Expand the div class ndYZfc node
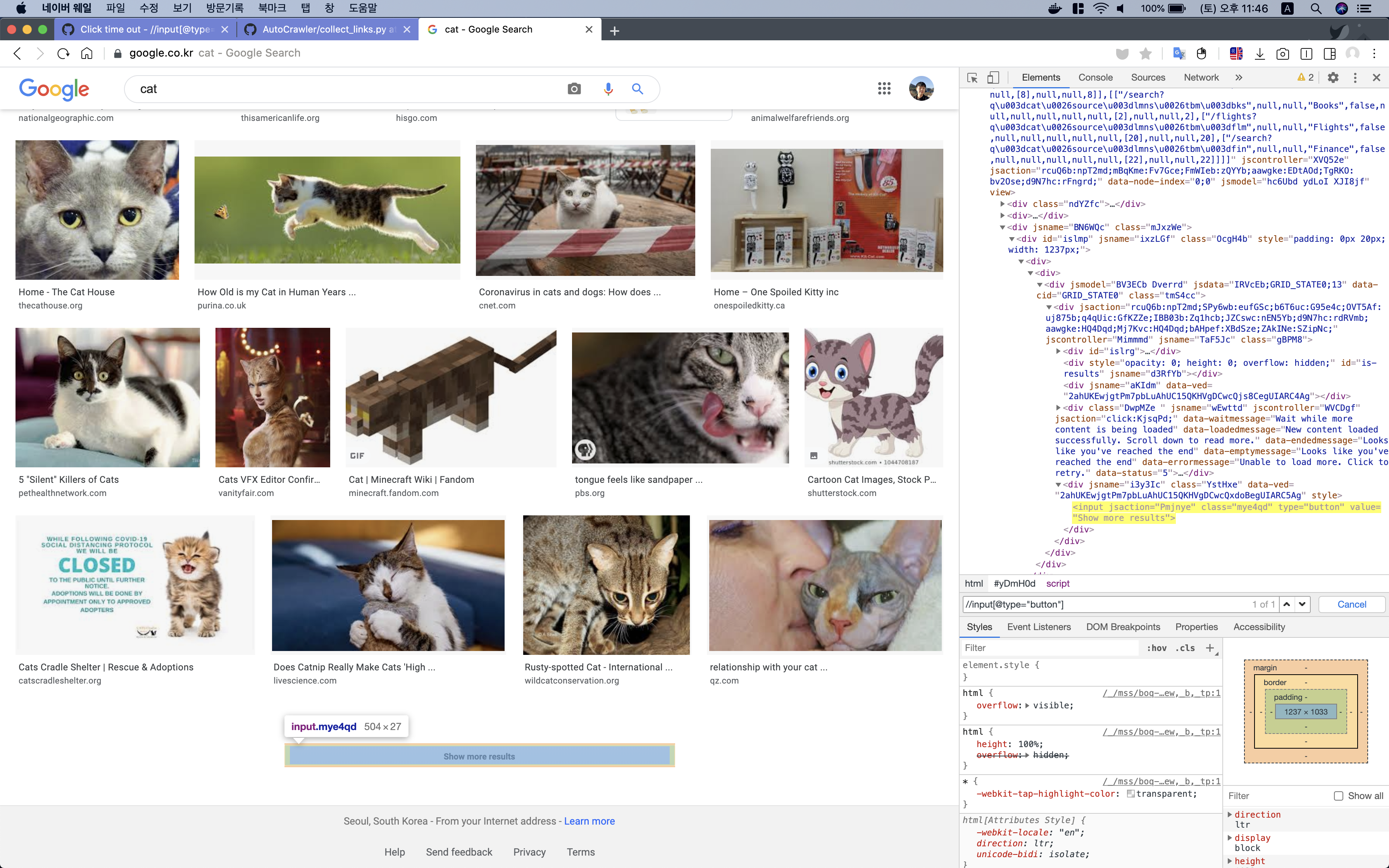The width and height of the screenshot is (1389, 868). pos(1003,204)
